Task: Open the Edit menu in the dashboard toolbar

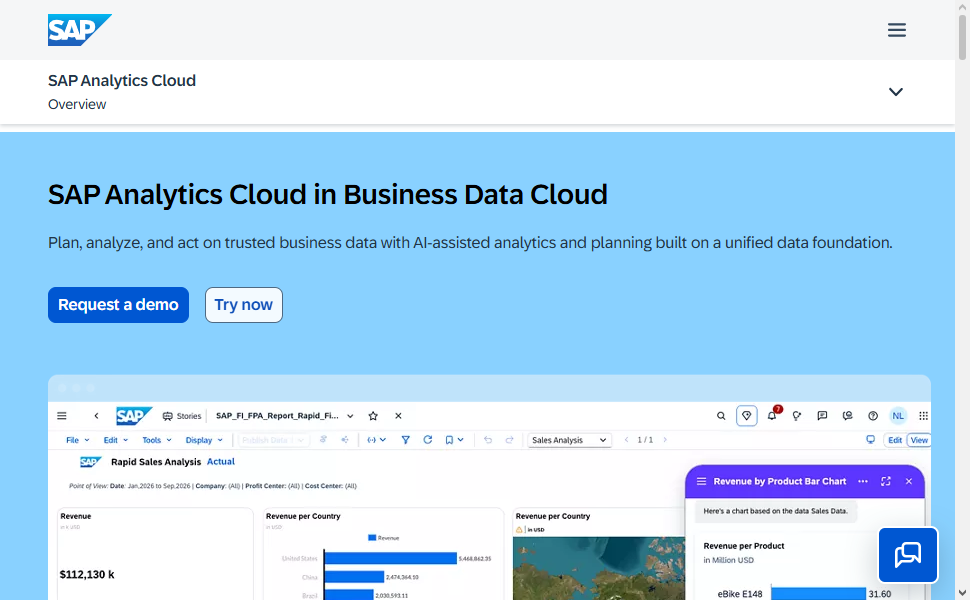Action: tap(116, 440)
